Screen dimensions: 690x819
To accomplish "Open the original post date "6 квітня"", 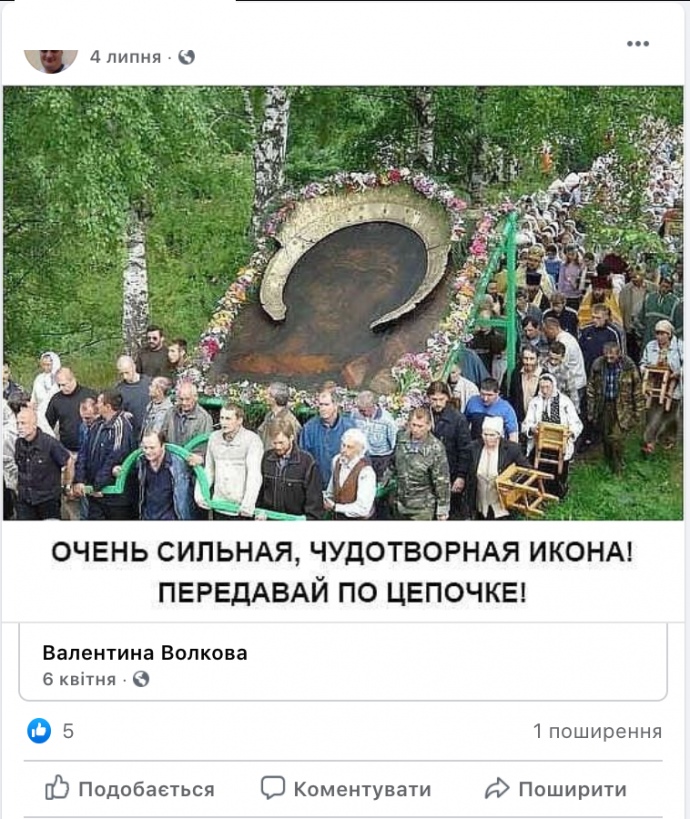I will [79, 679].
